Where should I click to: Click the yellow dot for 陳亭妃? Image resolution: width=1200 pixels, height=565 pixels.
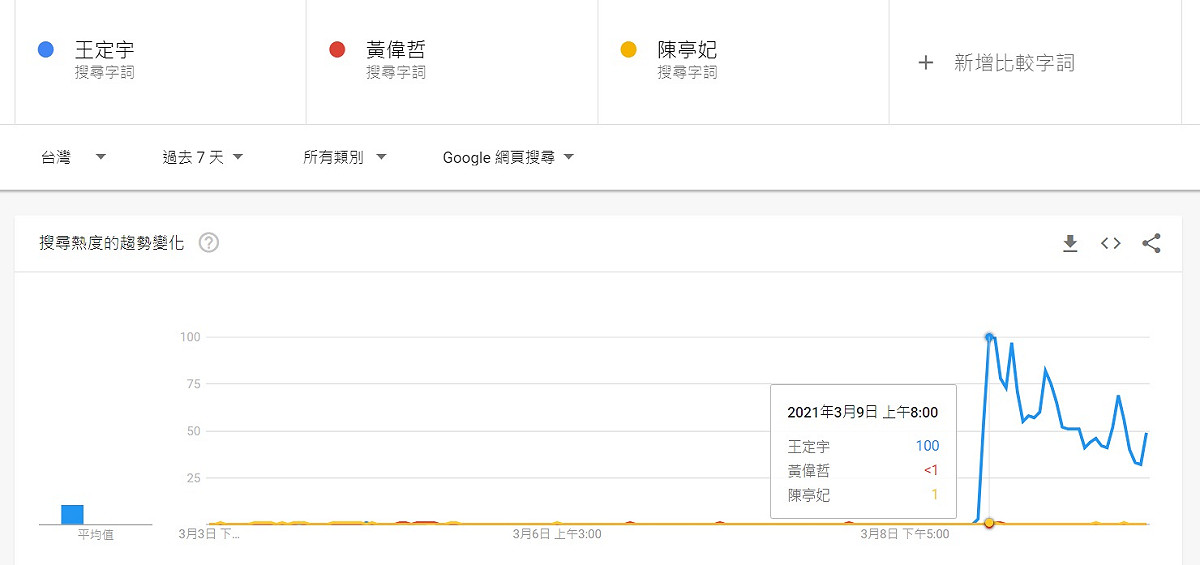click(x=629, y=50)
